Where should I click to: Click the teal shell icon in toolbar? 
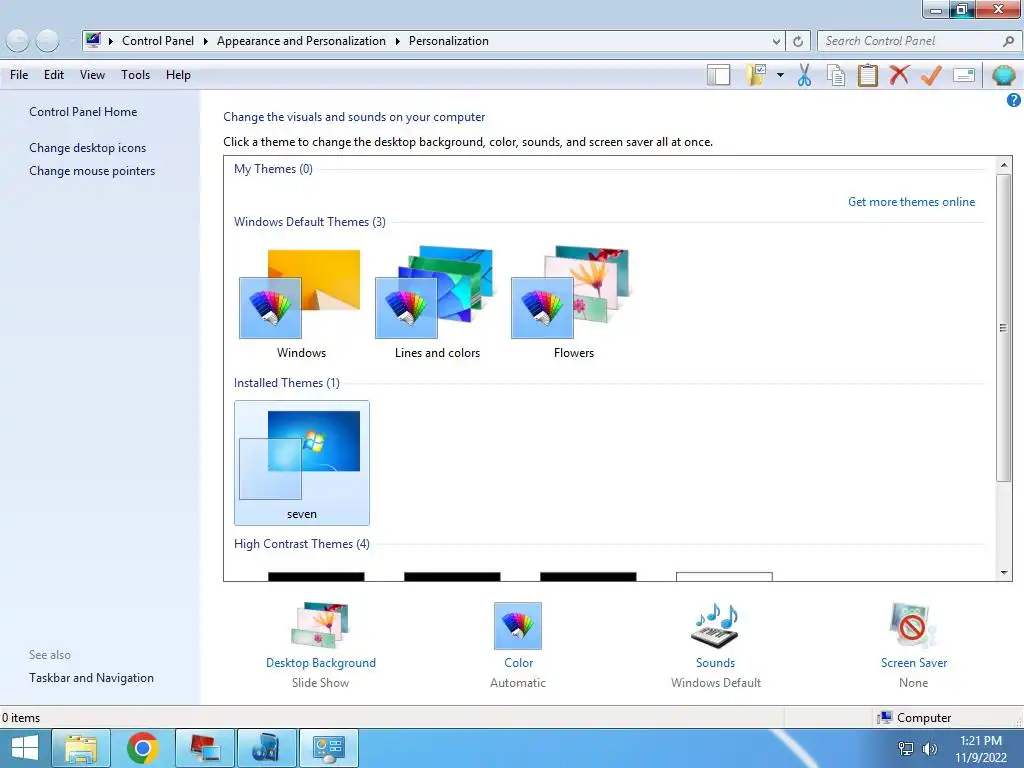tap(1003, 75)
